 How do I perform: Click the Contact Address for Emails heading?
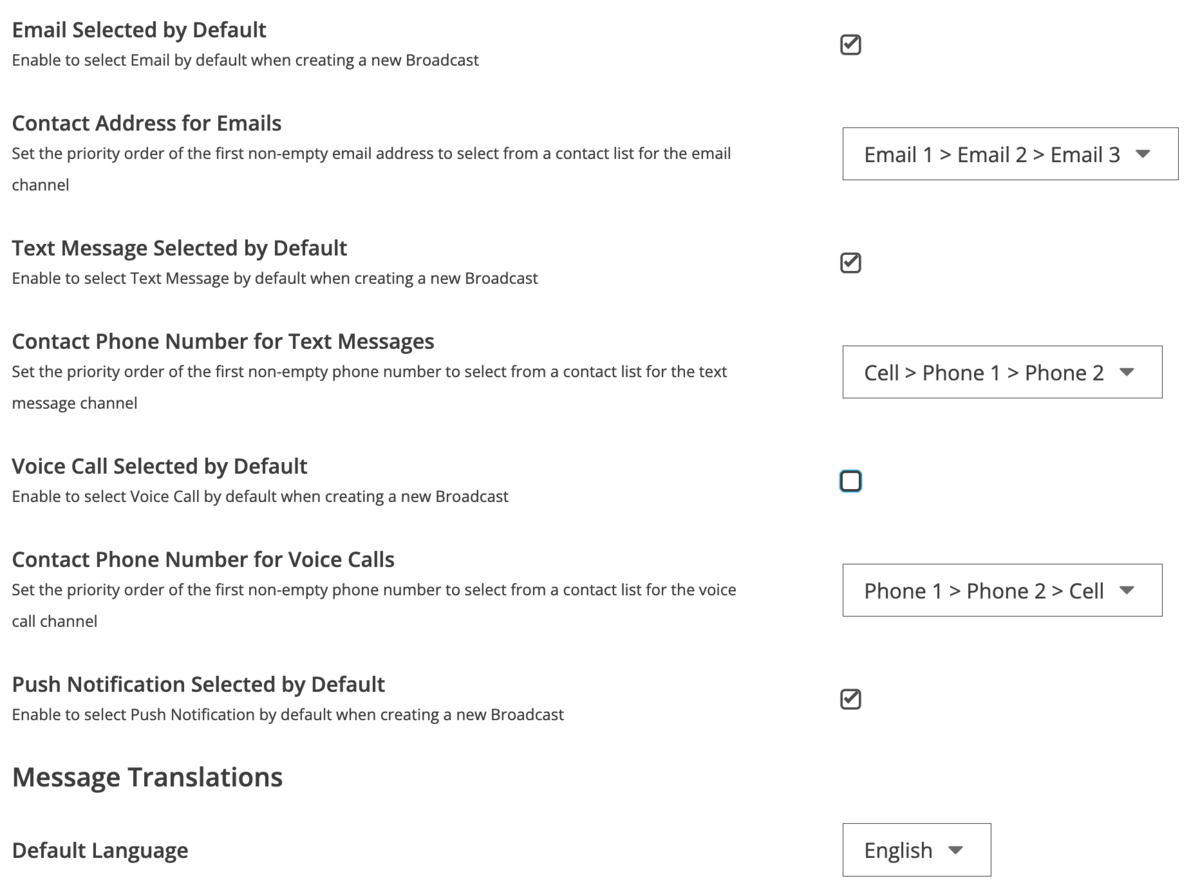coord(147,123)
